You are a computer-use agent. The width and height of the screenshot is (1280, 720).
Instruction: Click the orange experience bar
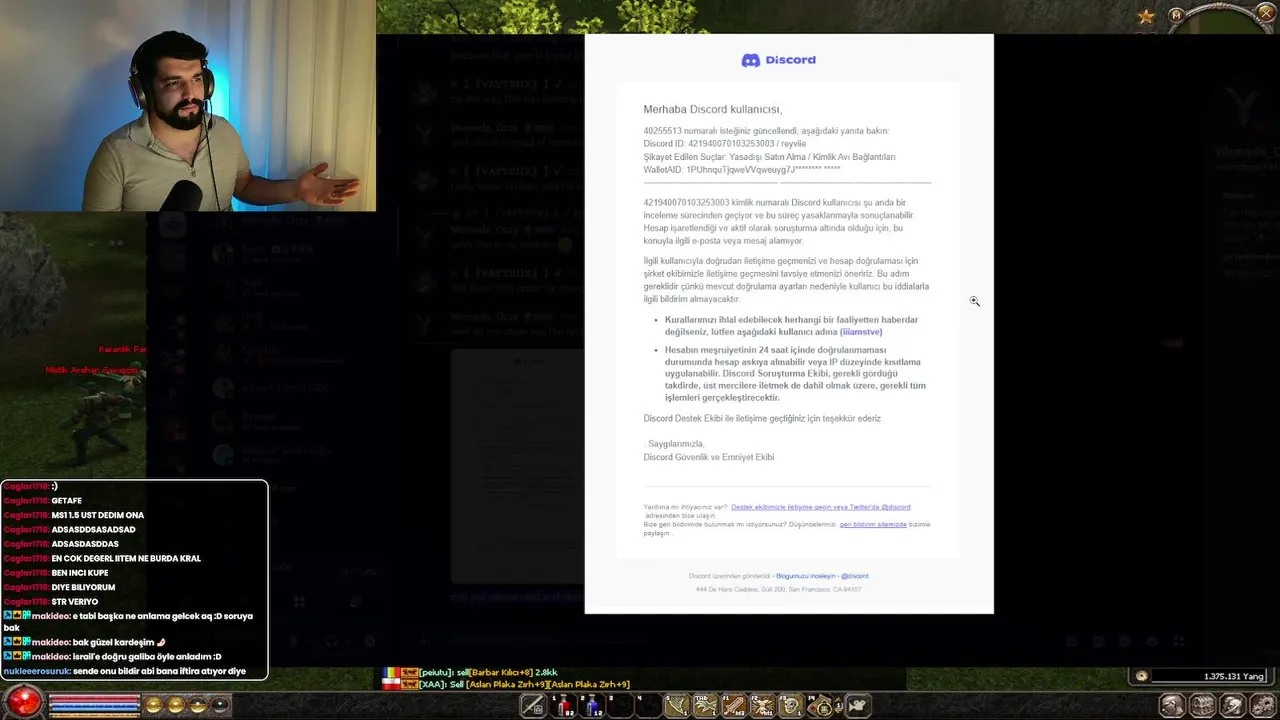[x=95, y=715]
